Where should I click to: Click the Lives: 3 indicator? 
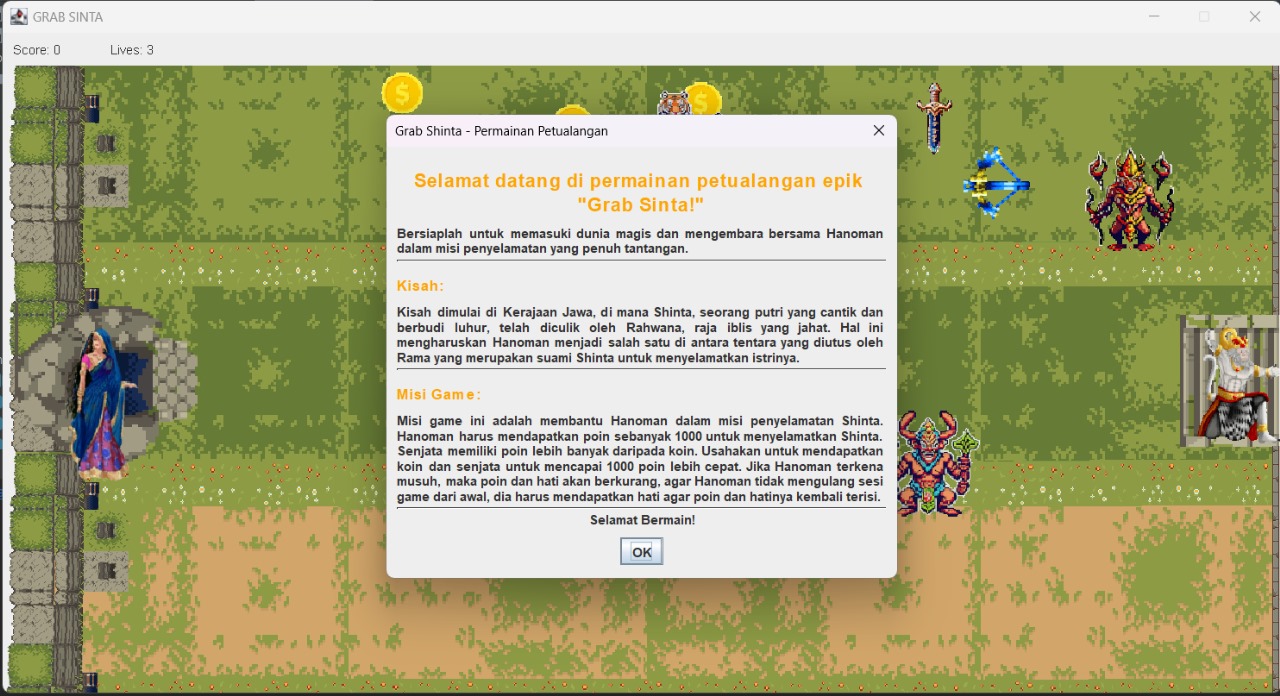coord(131,49)
